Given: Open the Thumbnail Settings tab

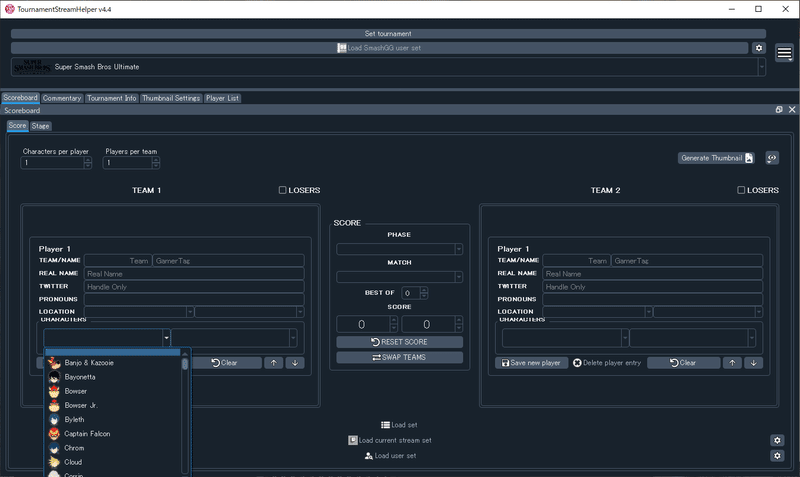Looking at the screenshot, I should 171,98.
